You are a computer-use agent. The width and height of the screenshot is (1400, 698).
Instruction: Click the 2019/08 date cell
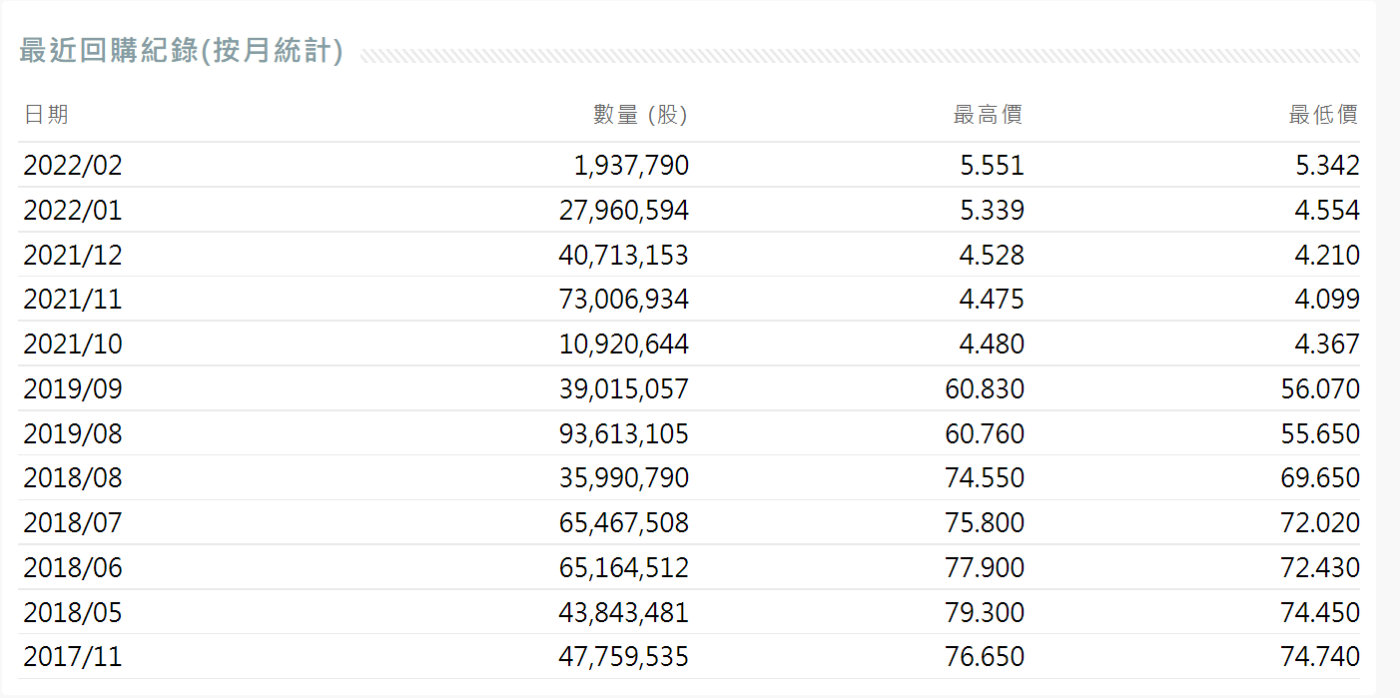coord(73,434)
